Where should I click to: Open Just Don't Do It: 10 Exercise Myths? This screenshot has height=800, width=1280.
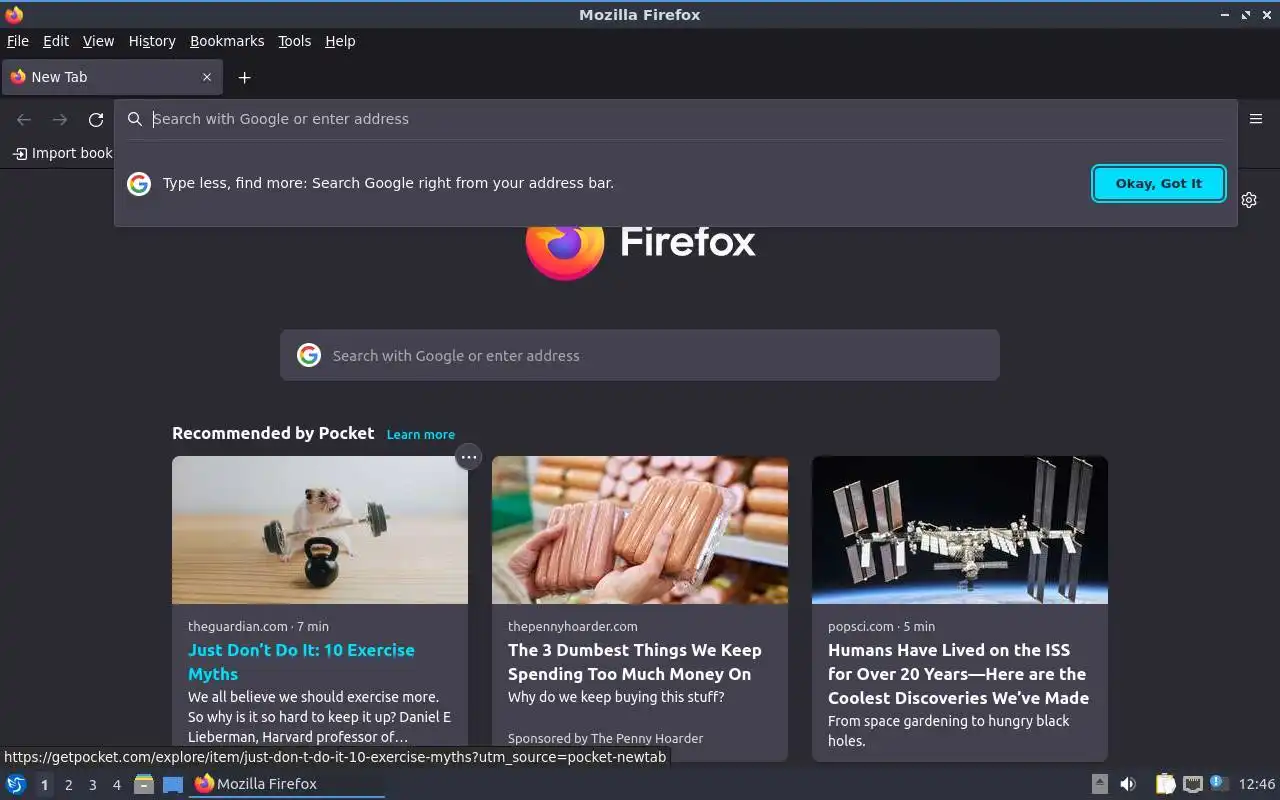click(301, 662)
